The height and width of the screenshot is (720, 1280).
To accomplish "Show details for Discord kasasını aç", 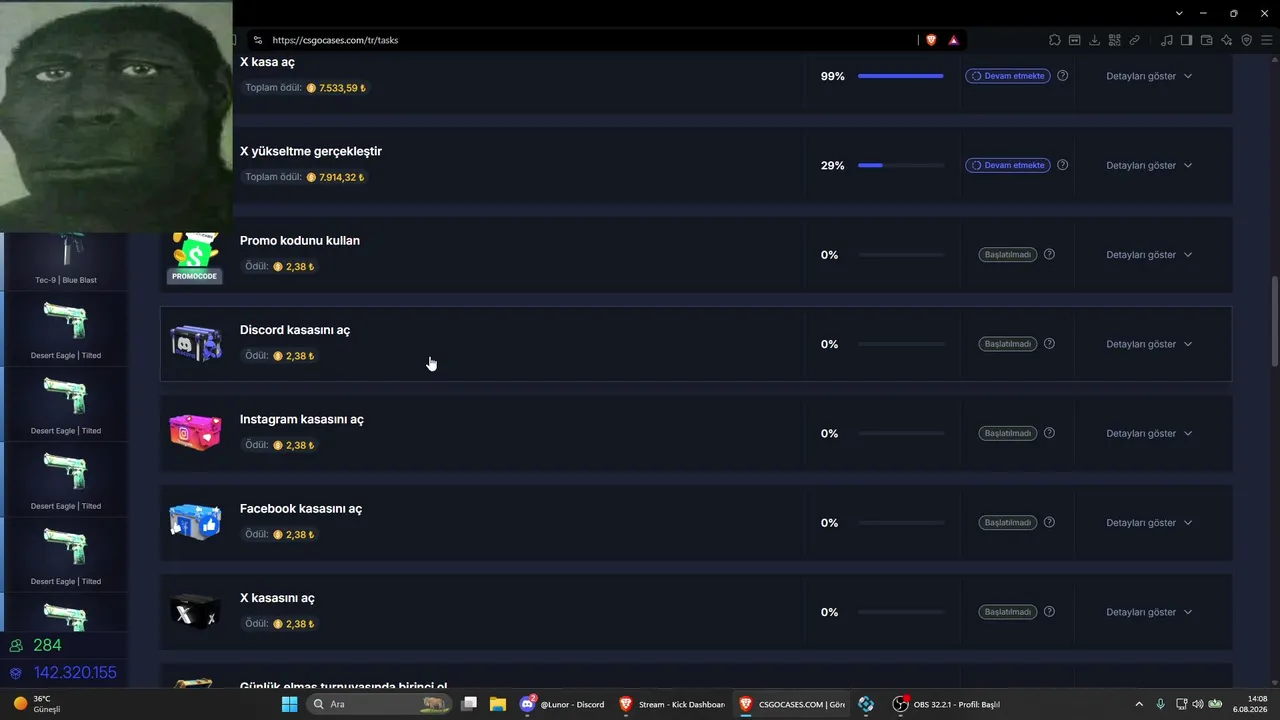I will click(1149, 344).
